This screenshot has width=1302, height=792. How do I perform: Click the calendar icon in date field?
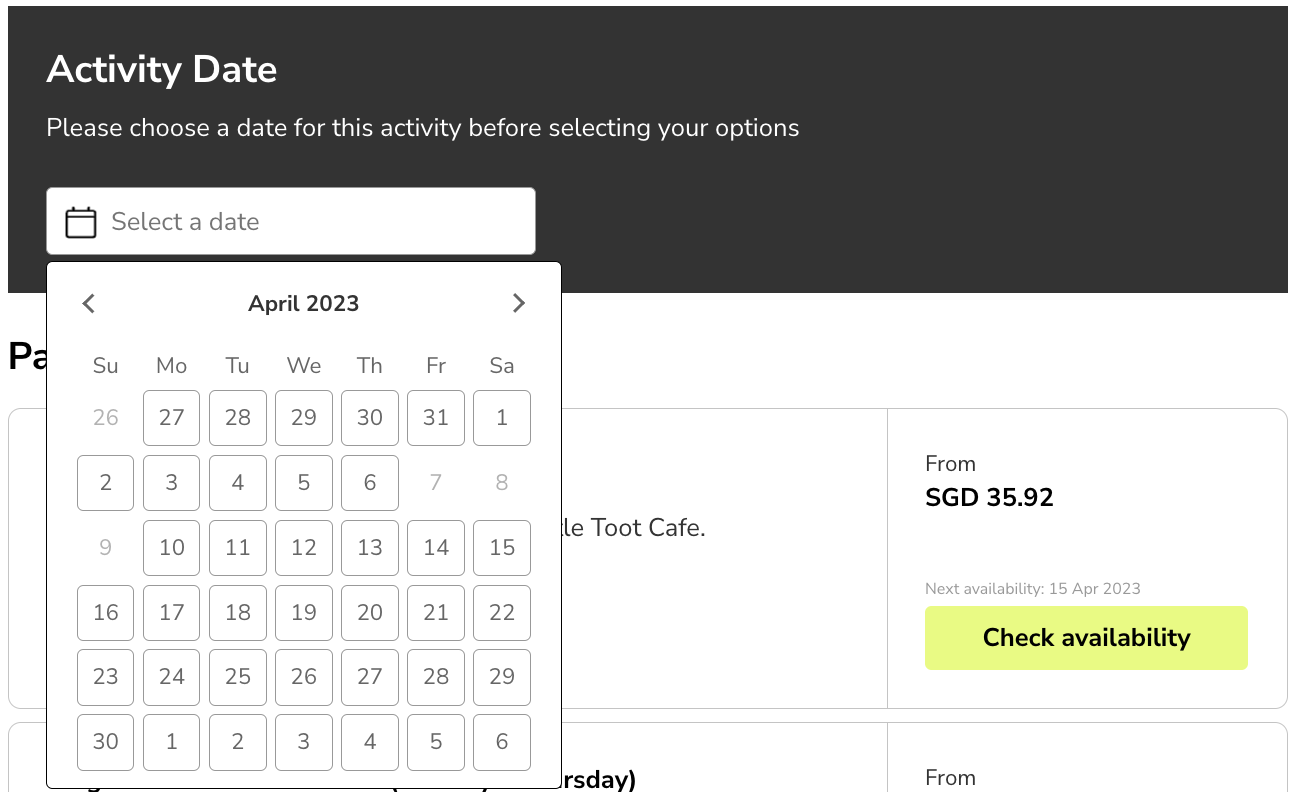click(81, 222)
